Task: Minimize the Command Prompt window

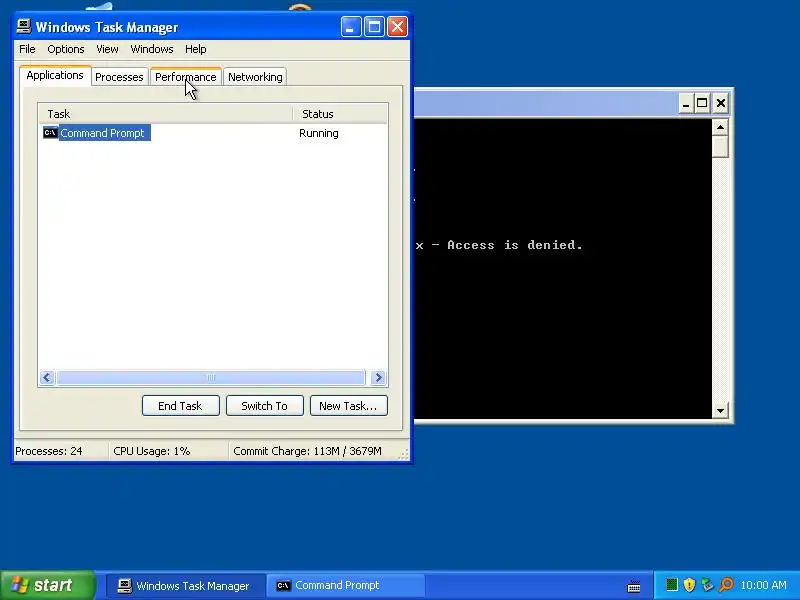Action: coord(686,104)
